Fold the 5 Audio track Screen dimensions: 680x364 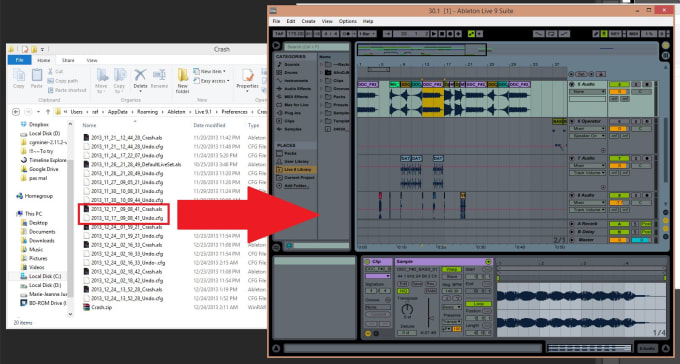[x=572, y=85]
